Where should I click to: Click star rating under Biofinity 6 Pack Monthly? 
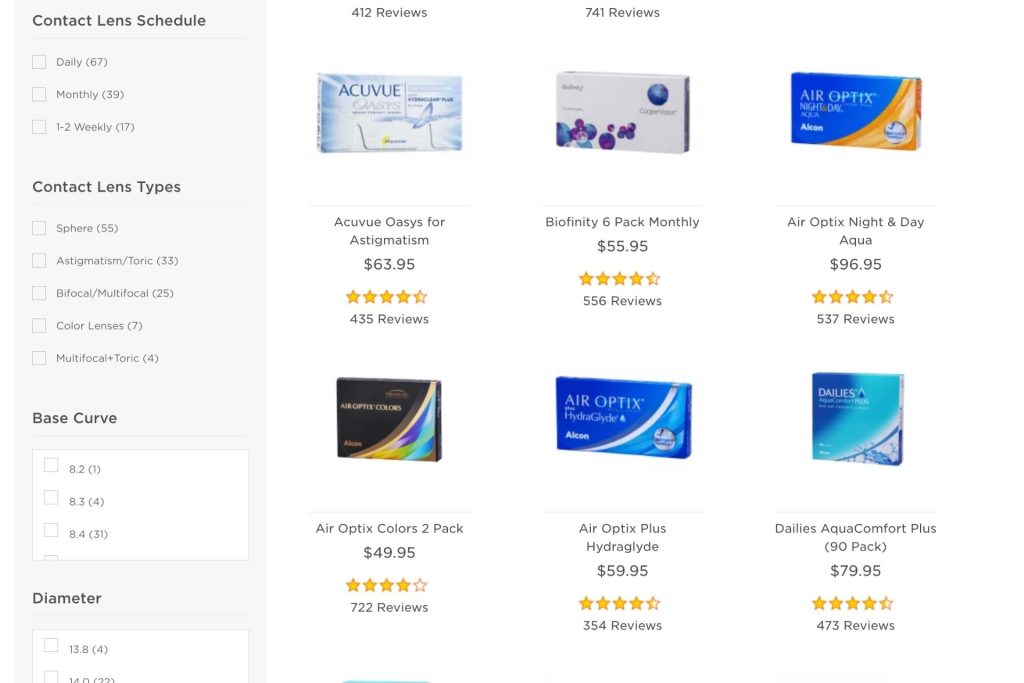click(620, 279)
